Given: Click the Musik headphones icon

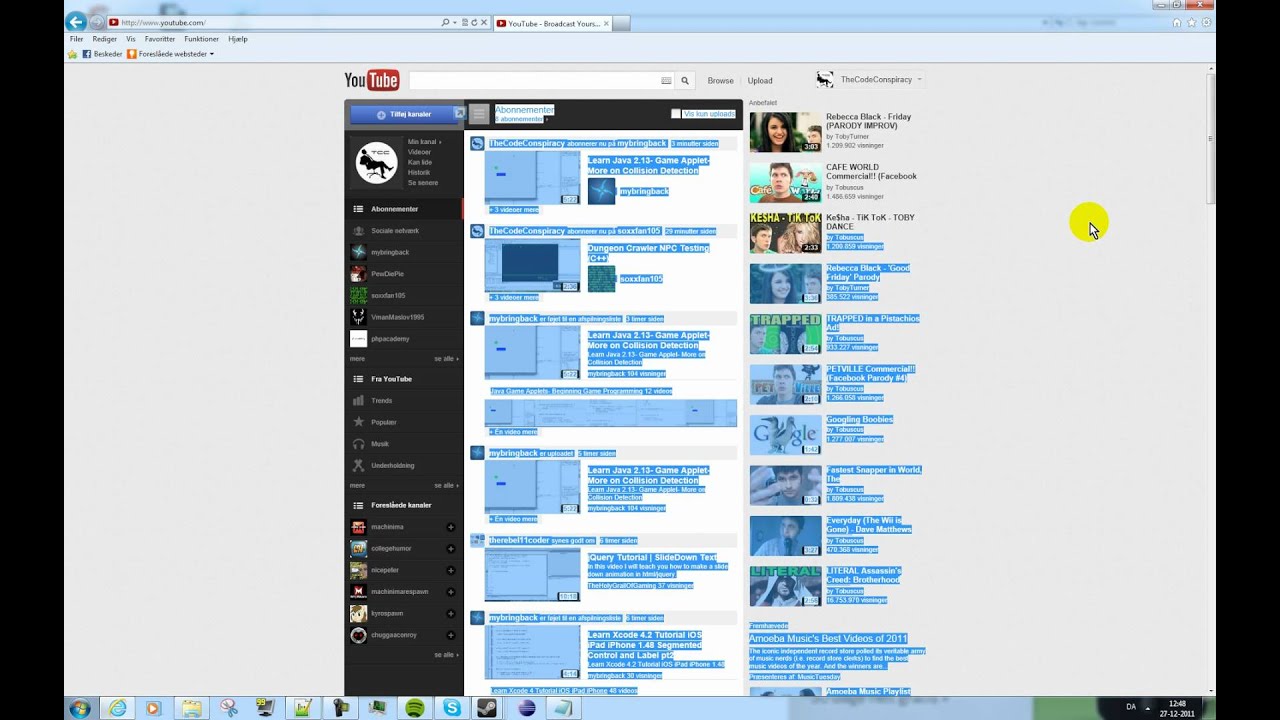Looking at the screenshot, I should (358, 444).
